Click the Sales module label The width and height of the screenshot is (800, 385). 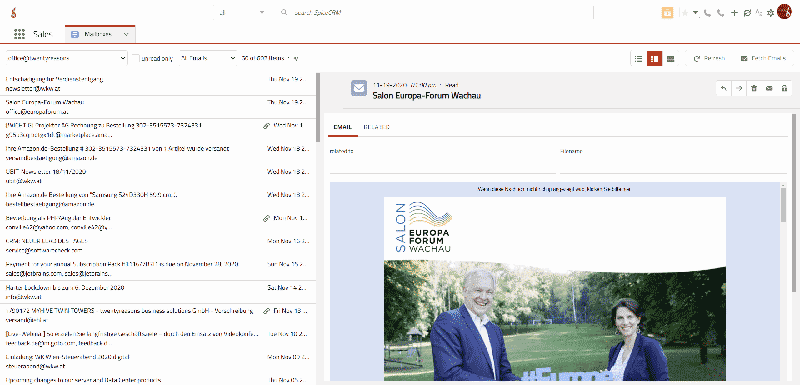[x=42, y=34]
